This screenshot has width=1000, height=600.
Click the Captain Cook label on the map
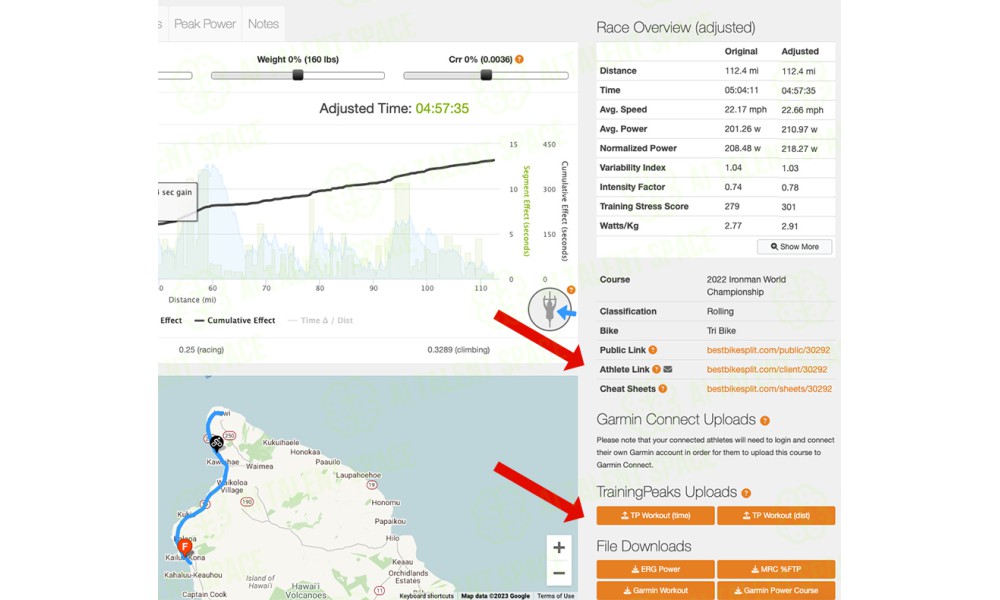pyautogui.click(x=204, y=594)
